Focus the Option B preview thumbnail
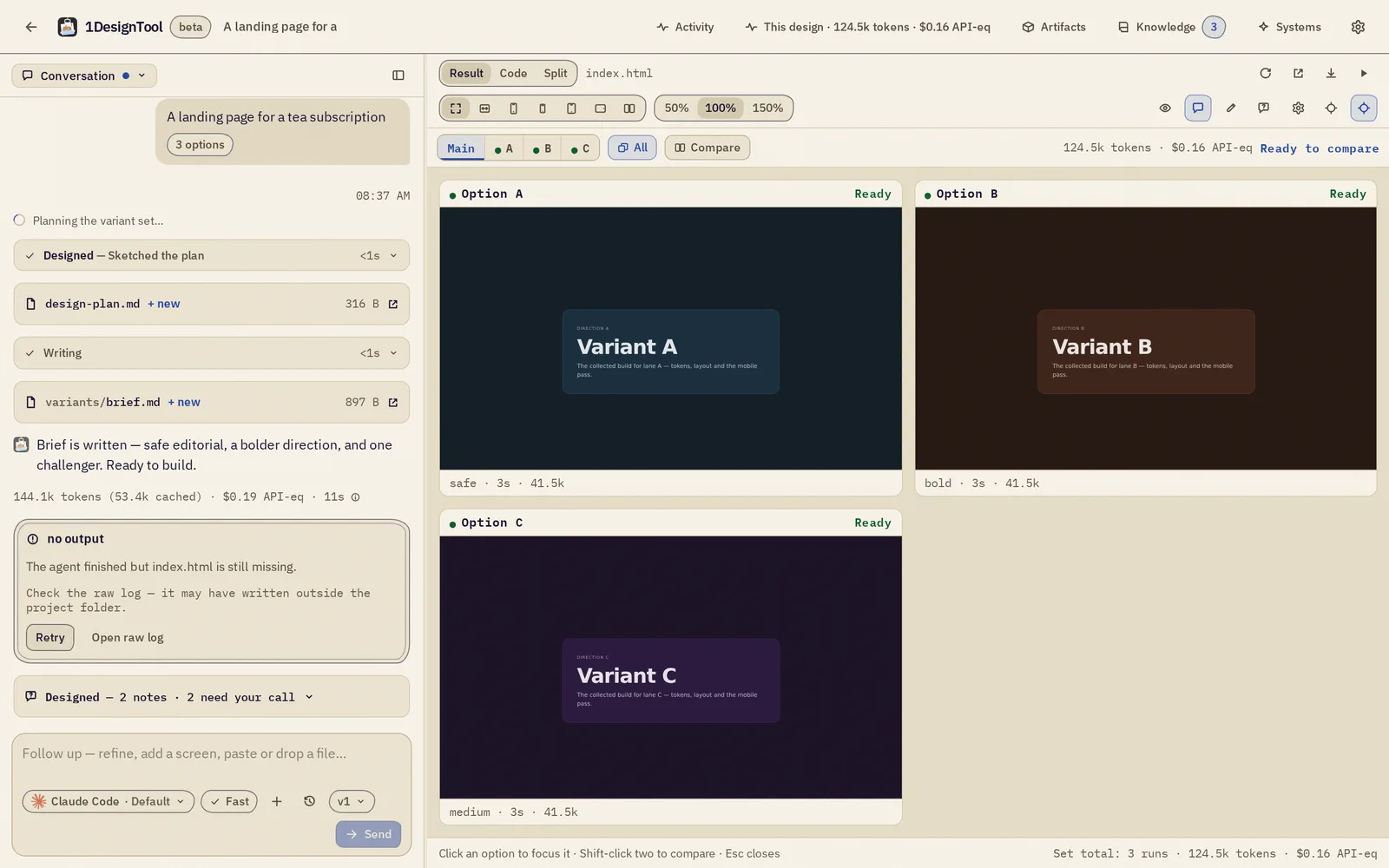 coord(1146,339)
